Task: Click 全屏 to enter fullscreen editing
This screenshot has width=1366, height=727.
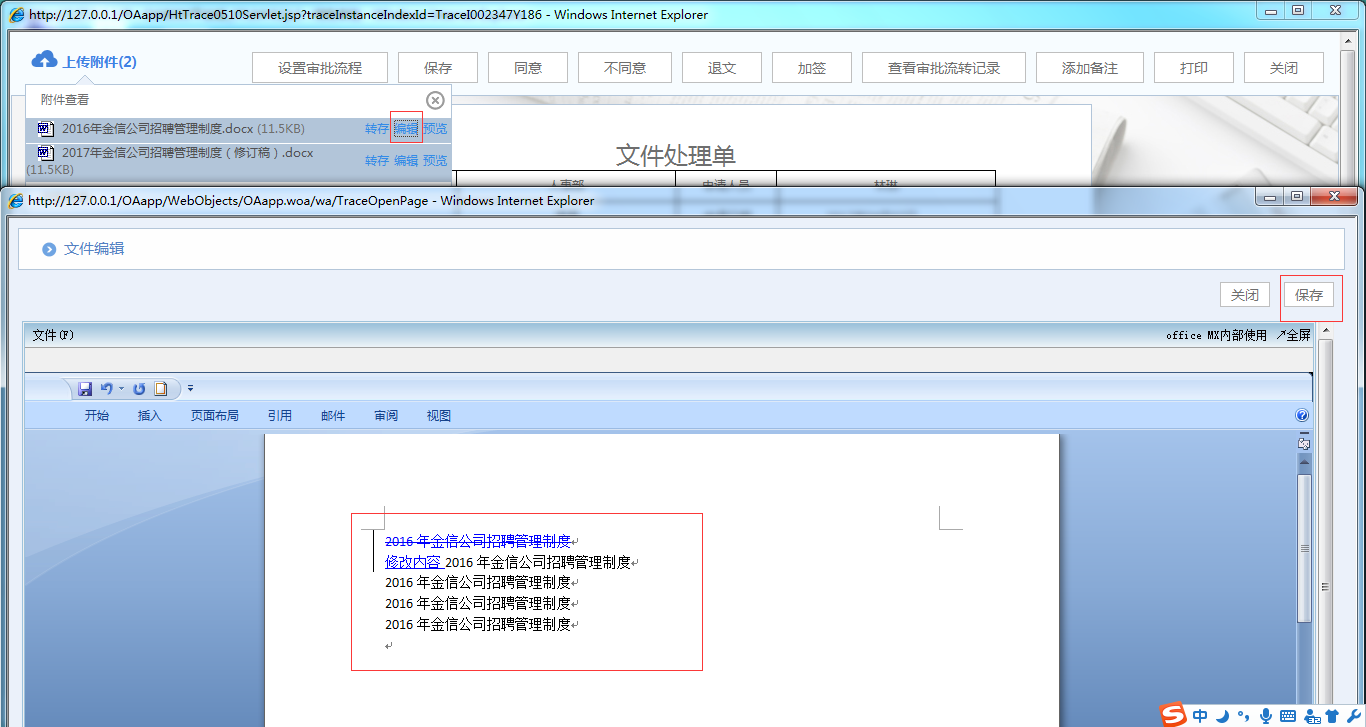Action: [x=1293, y=335]
